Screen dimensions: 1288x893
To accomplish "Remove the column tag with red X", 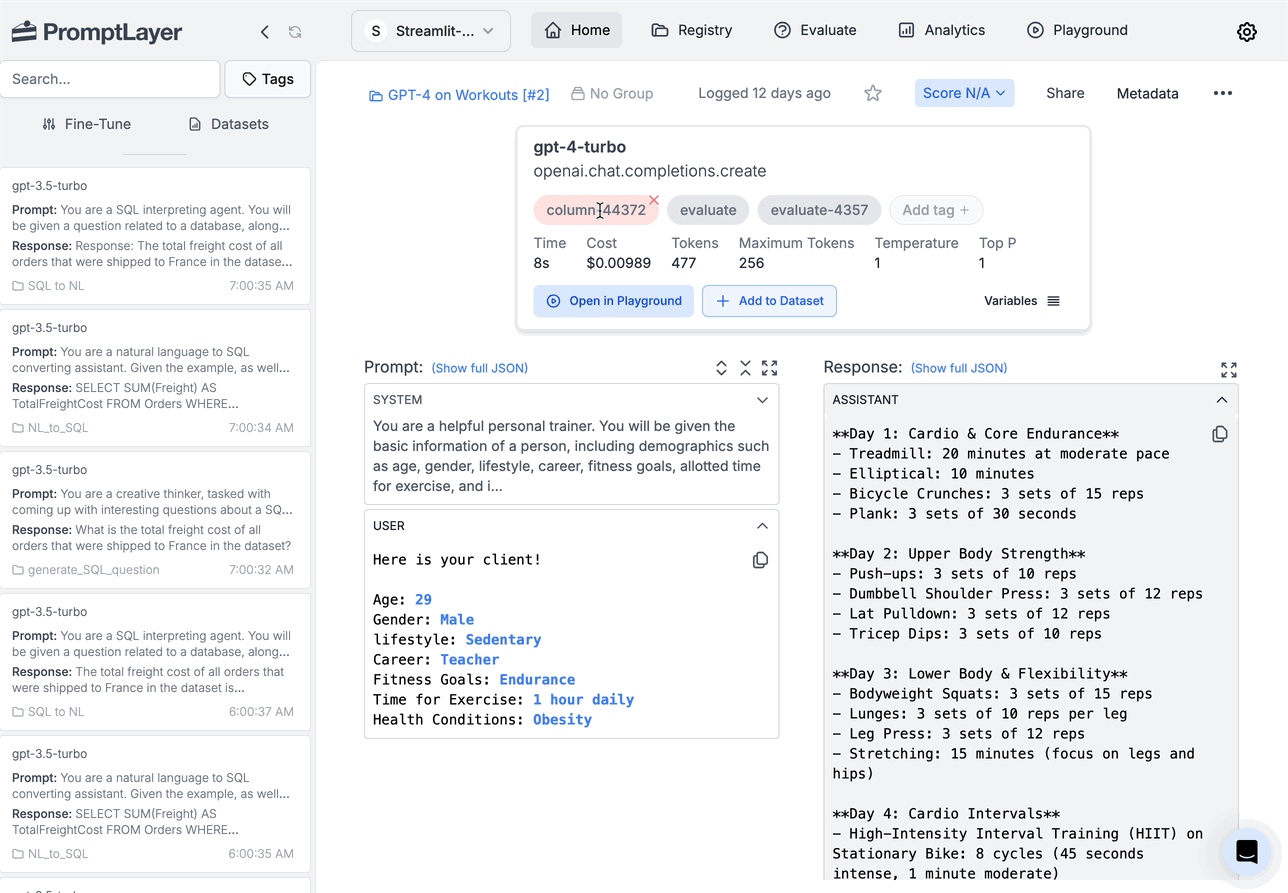I will point(654,200).
